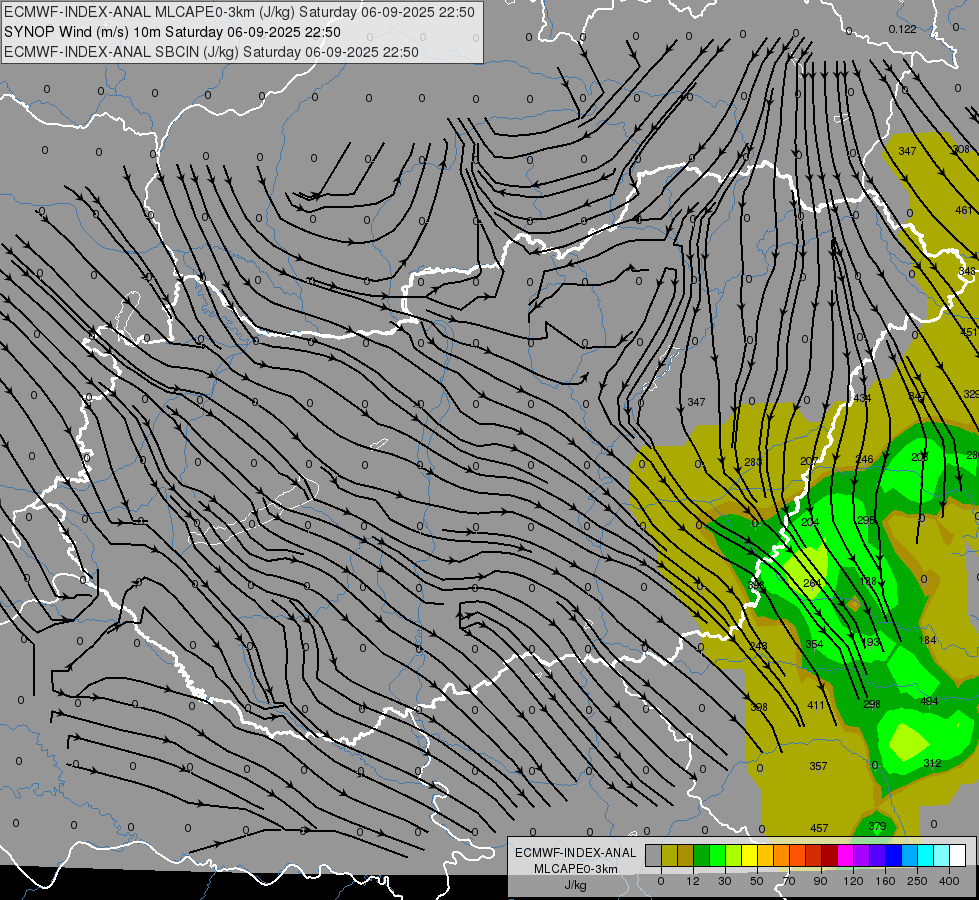Select the MLCAPE0-3km label inside the legend box
Viewport: 979px width, 900px height.
[575, 869]
